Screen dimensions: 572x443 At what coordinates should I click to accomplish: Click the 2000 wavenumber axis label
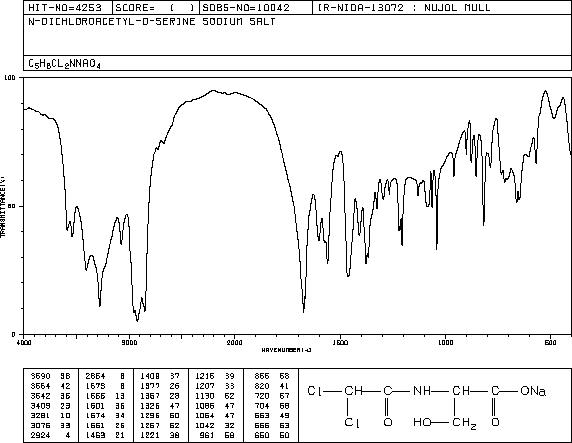[234, 342]
